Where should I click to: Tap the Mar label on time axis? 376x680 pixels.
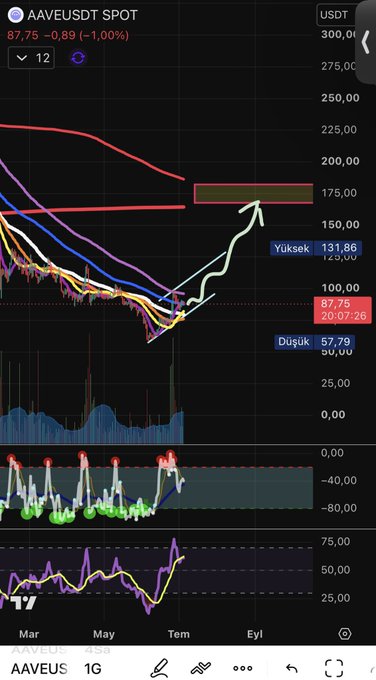[29, 634]
